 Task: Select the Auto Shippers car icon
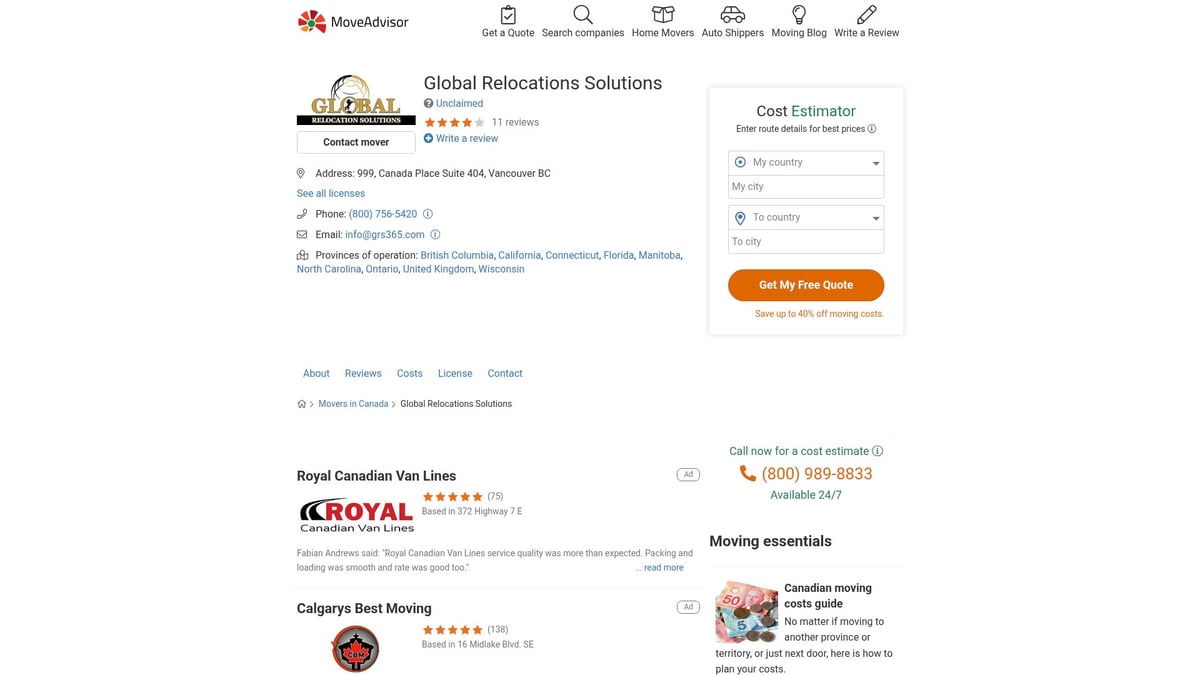click(x=732, y=15)
